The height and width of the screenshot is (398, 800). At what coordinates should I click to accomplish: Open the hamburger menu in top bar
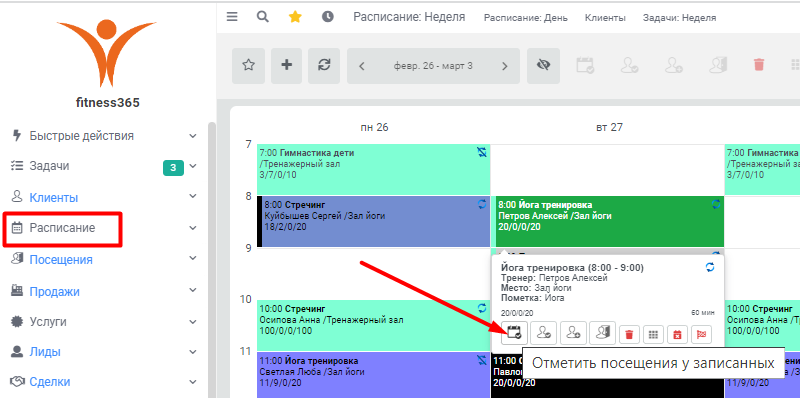(x=232, y=17)
